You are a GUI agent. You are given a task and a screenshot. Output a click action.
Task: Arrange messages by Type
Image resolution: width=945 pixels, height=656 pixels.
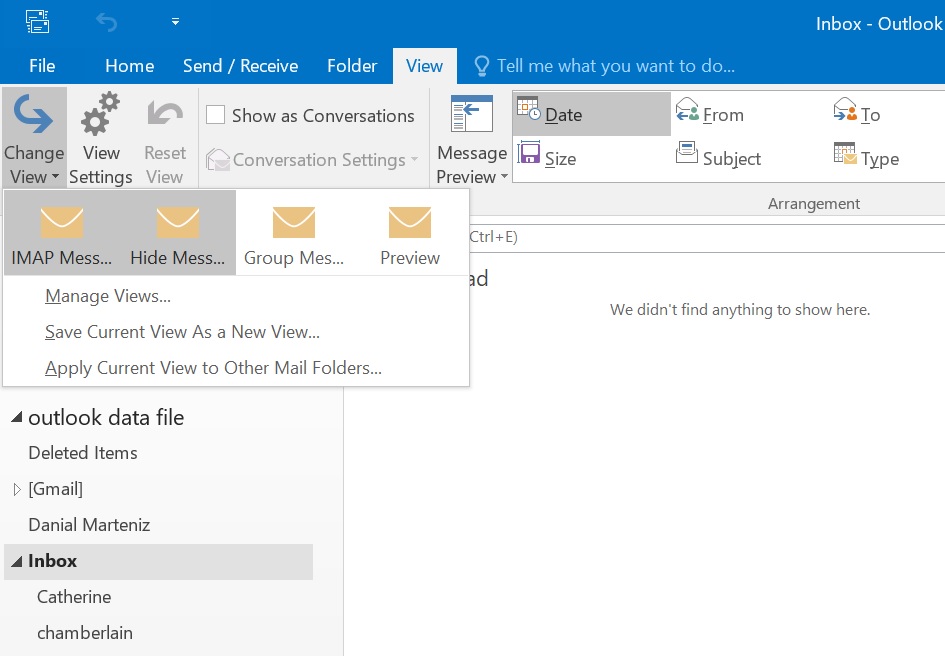pyautogui.click(x=866, y=158)
